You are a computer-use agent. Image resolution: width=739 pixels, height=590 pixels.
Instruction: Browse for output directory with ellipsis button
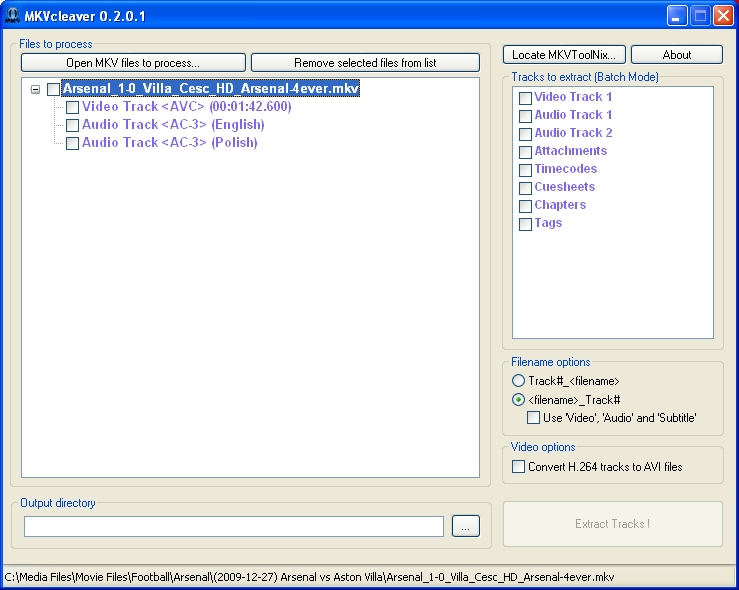click(466, 526)
